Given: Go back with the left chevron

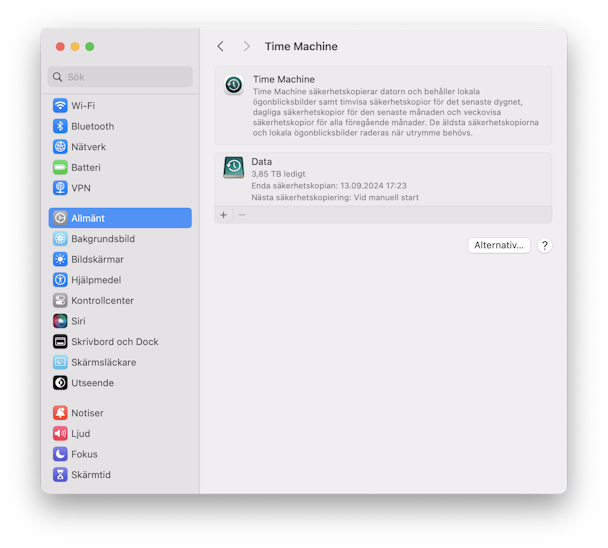Looking at the screenshot, I should [x=221, y=47].
